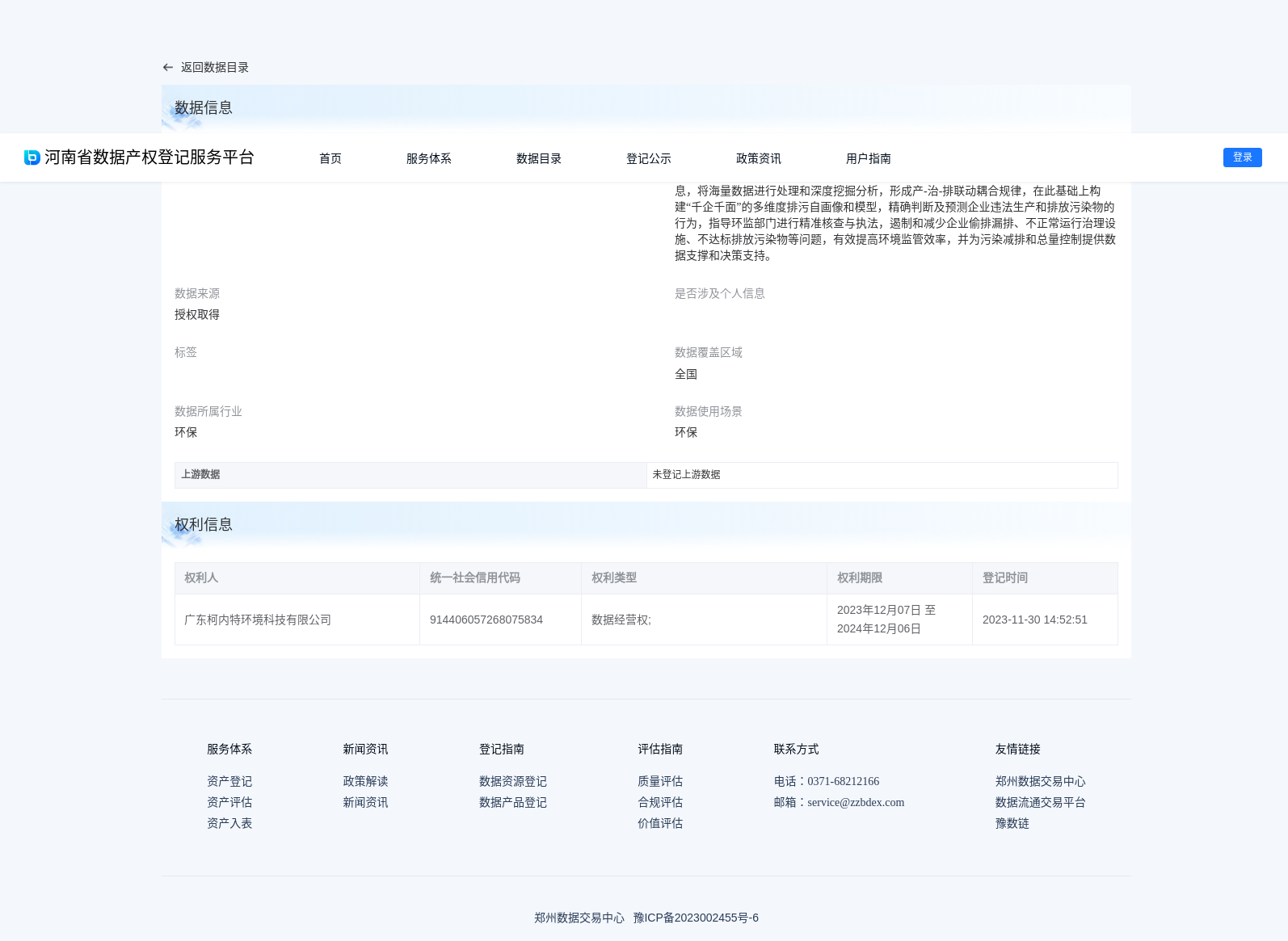Click email service@zzbdex.com

pyautogui.click(x=856, y=802)
